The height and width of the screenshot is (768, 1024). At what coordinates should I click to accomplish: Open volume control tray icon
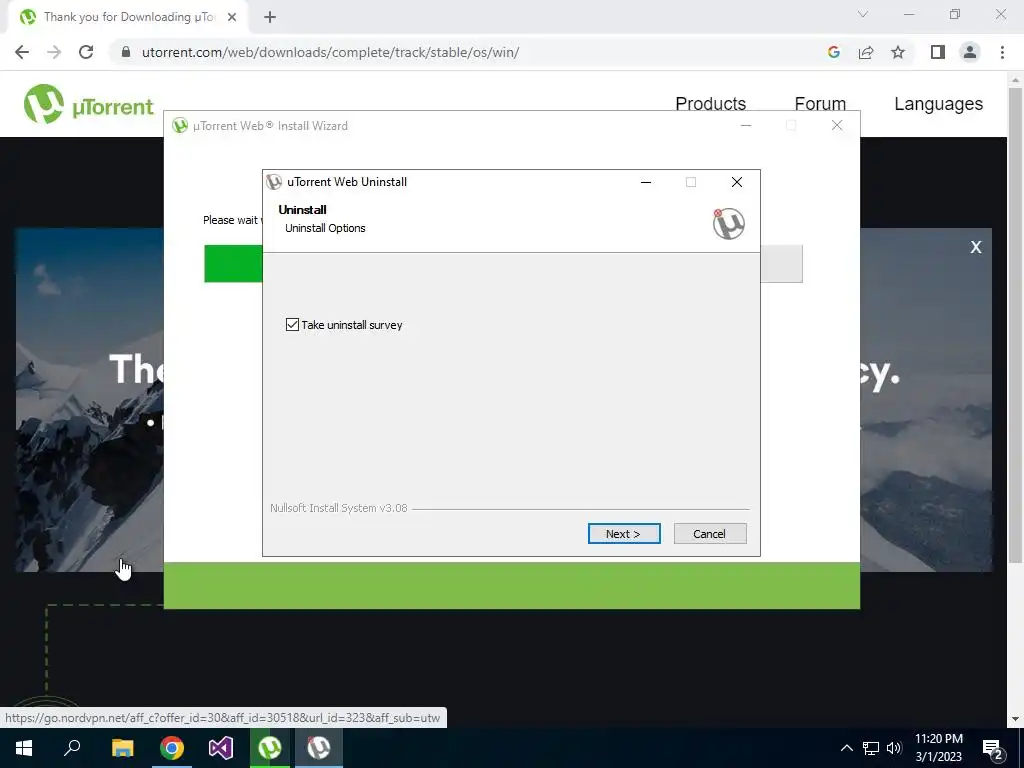pos(894,748)
